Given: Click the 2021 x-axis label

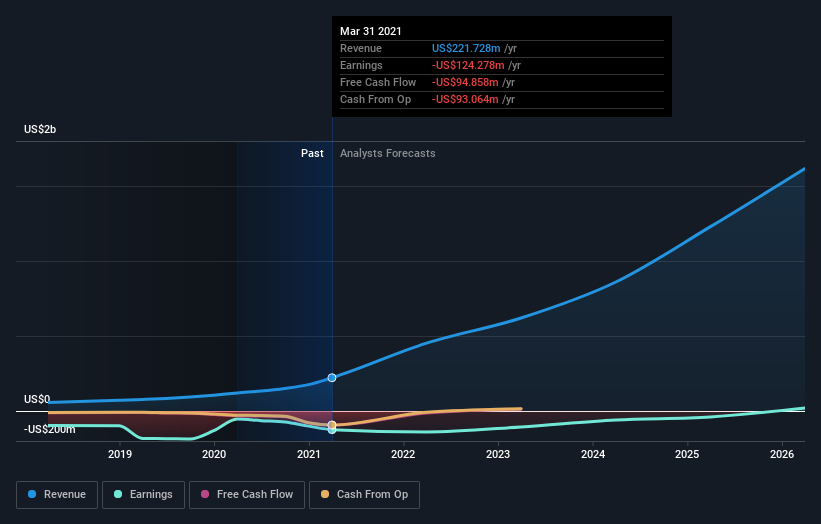Looking at the screenshot, I should 309,454.
